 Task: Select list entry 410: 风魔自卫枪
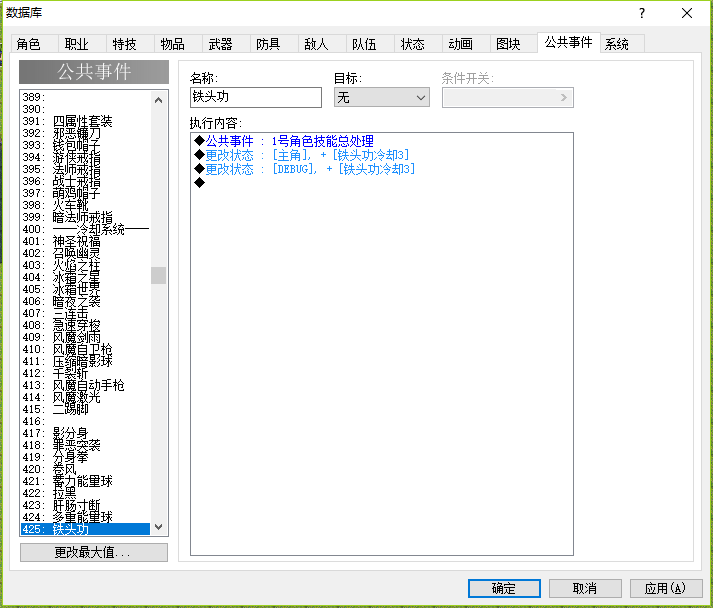pos(85,349)
